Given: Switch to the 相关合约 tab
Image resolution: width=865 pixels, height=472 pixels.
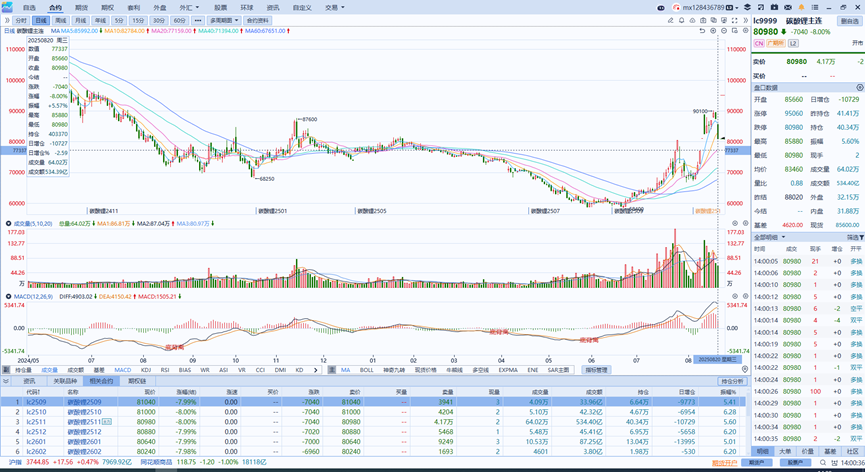Looking at the screenshot, I should pyautogui.click(x=101, y=381).
